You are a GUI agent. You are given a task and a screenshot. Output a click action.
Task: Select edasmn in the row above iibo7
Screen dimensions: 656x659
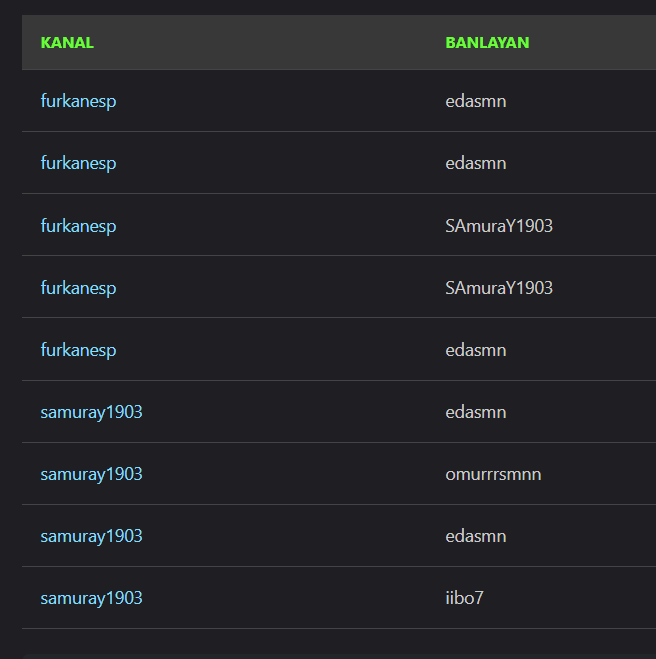[476, 536]
